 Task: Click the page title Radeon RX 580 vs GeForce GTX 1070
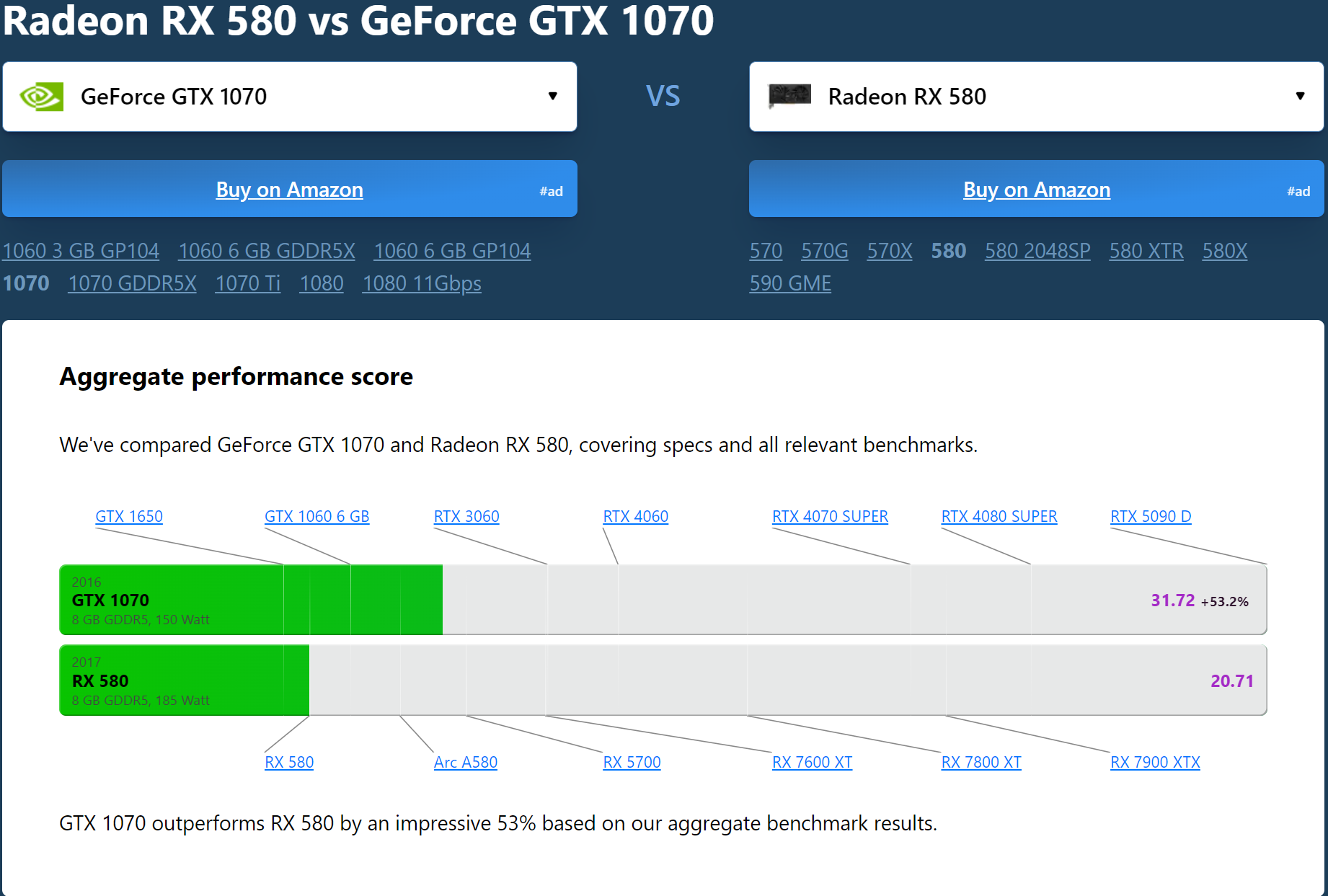[x=358, y=20]
